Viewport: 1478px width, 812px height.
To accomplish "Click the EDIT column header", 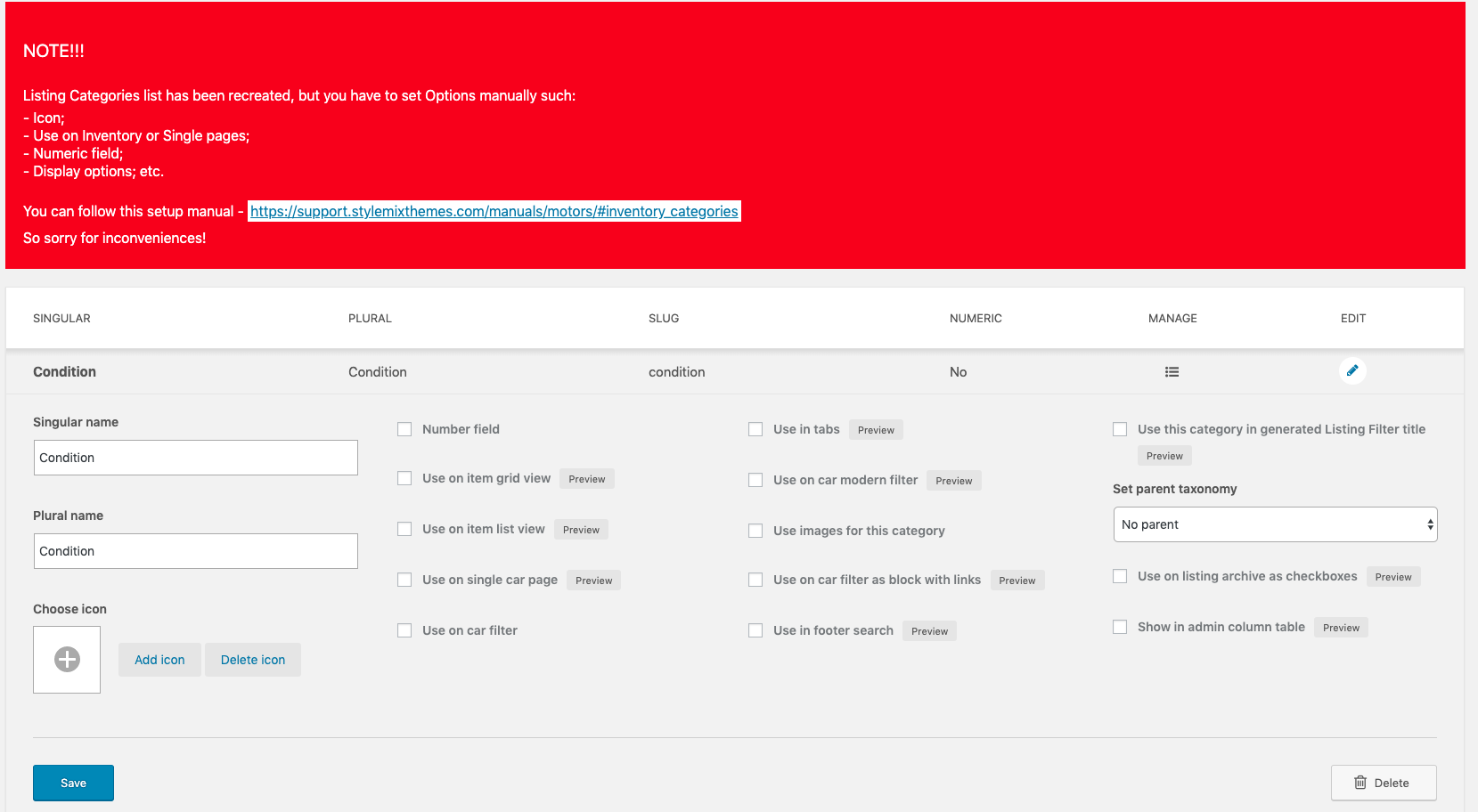I will click(x=1353, y=318).
